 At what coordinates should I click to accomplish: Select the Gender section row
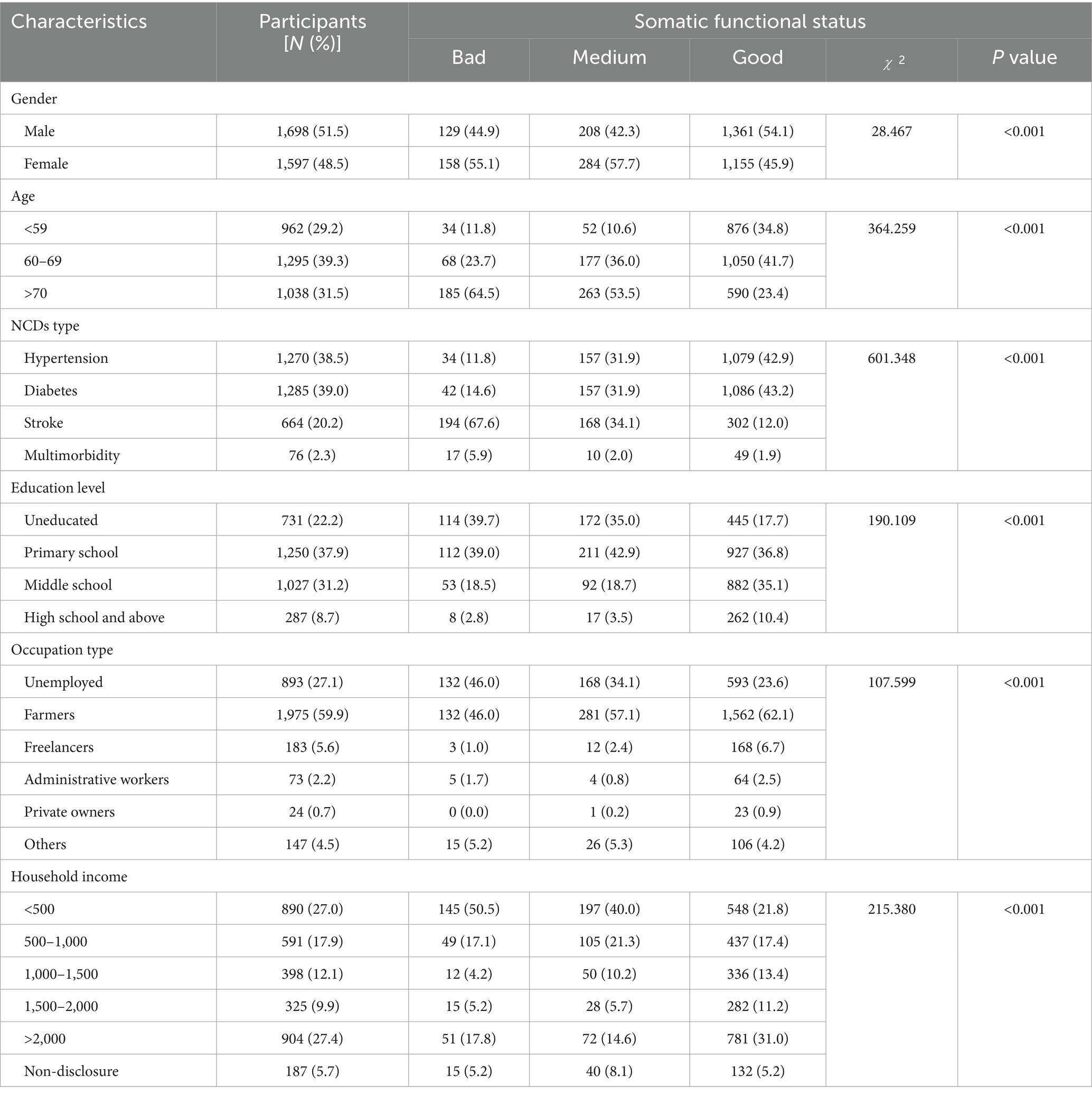[x=34, y=99]
